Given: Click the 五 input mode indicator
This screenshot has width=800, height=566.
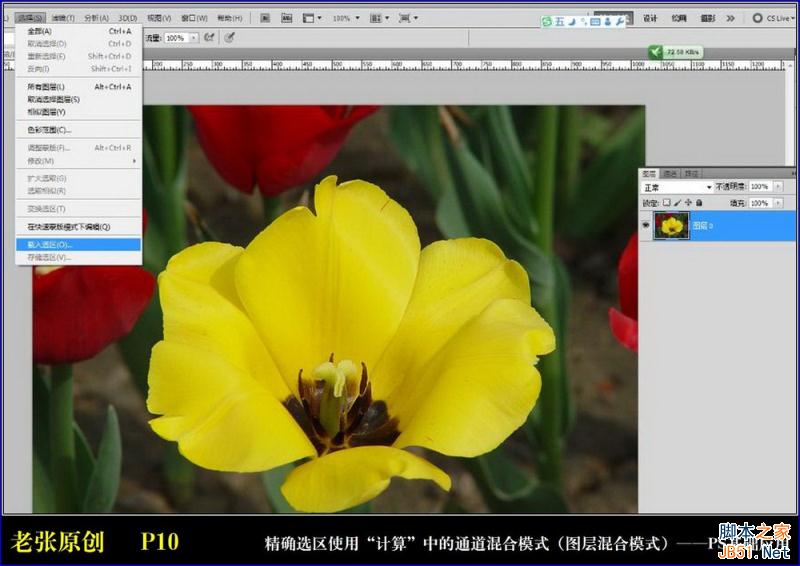Looking at the screenshot, I should (560, 21).
